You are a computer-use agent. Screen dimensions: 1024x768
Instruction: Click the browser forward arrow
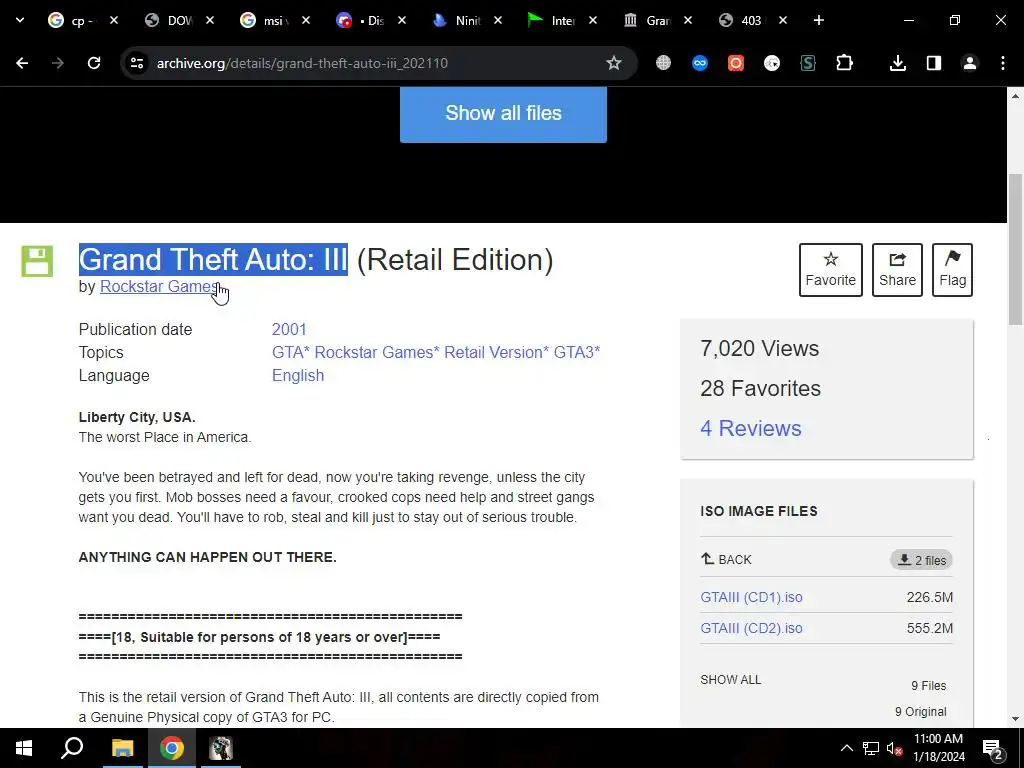point(57,63)
